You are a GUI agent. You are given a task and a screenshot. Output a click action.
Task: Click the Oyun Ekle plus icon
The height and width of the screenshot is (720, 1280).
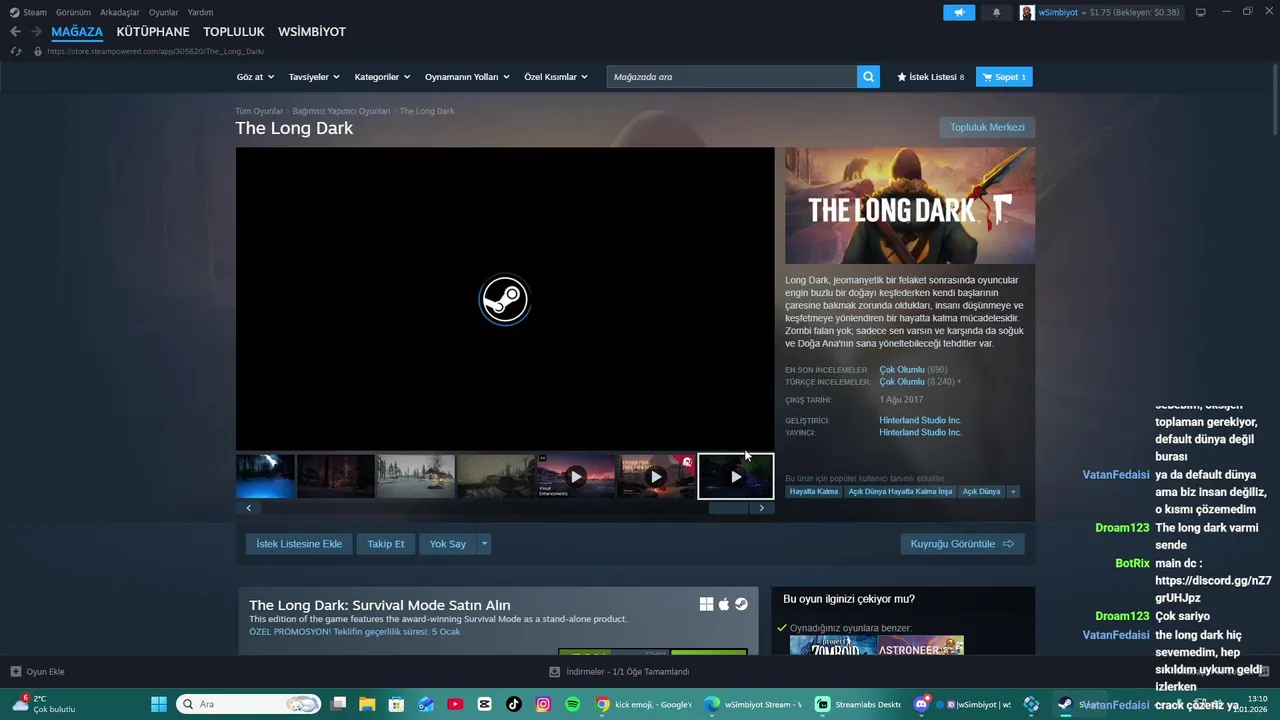15,672
